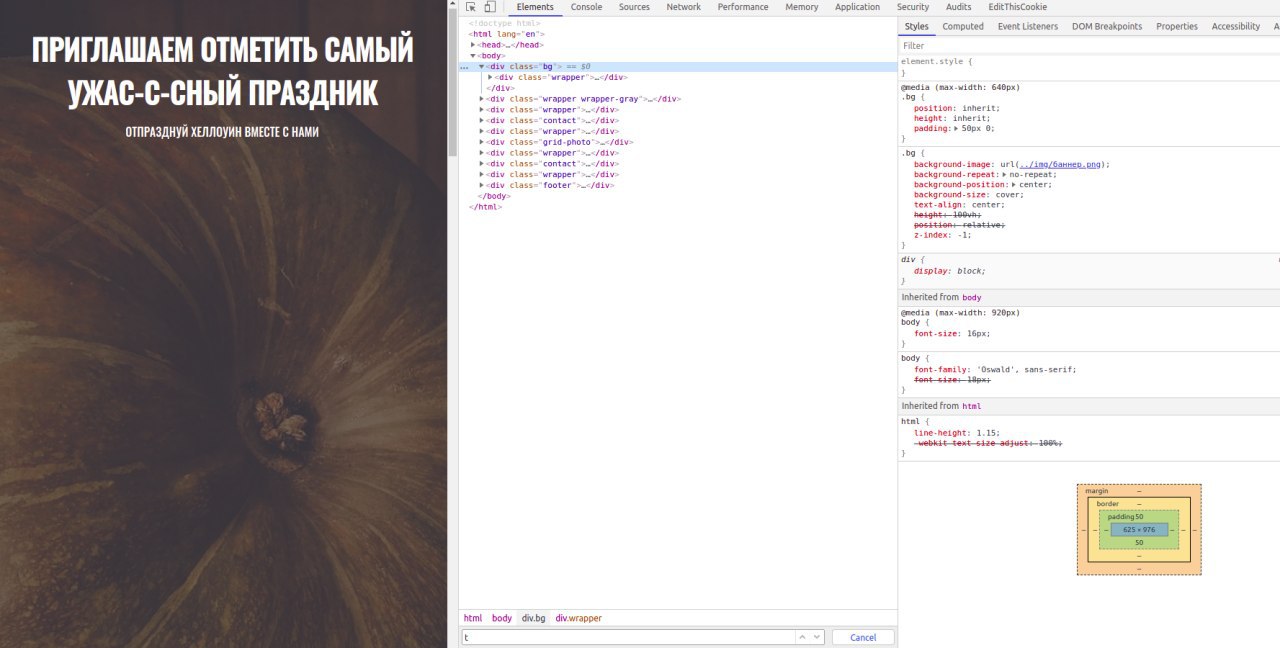This screenshot has width=1280, height=648.
Task: Select the Computed sidebar tab
Action: pos(963,27)
